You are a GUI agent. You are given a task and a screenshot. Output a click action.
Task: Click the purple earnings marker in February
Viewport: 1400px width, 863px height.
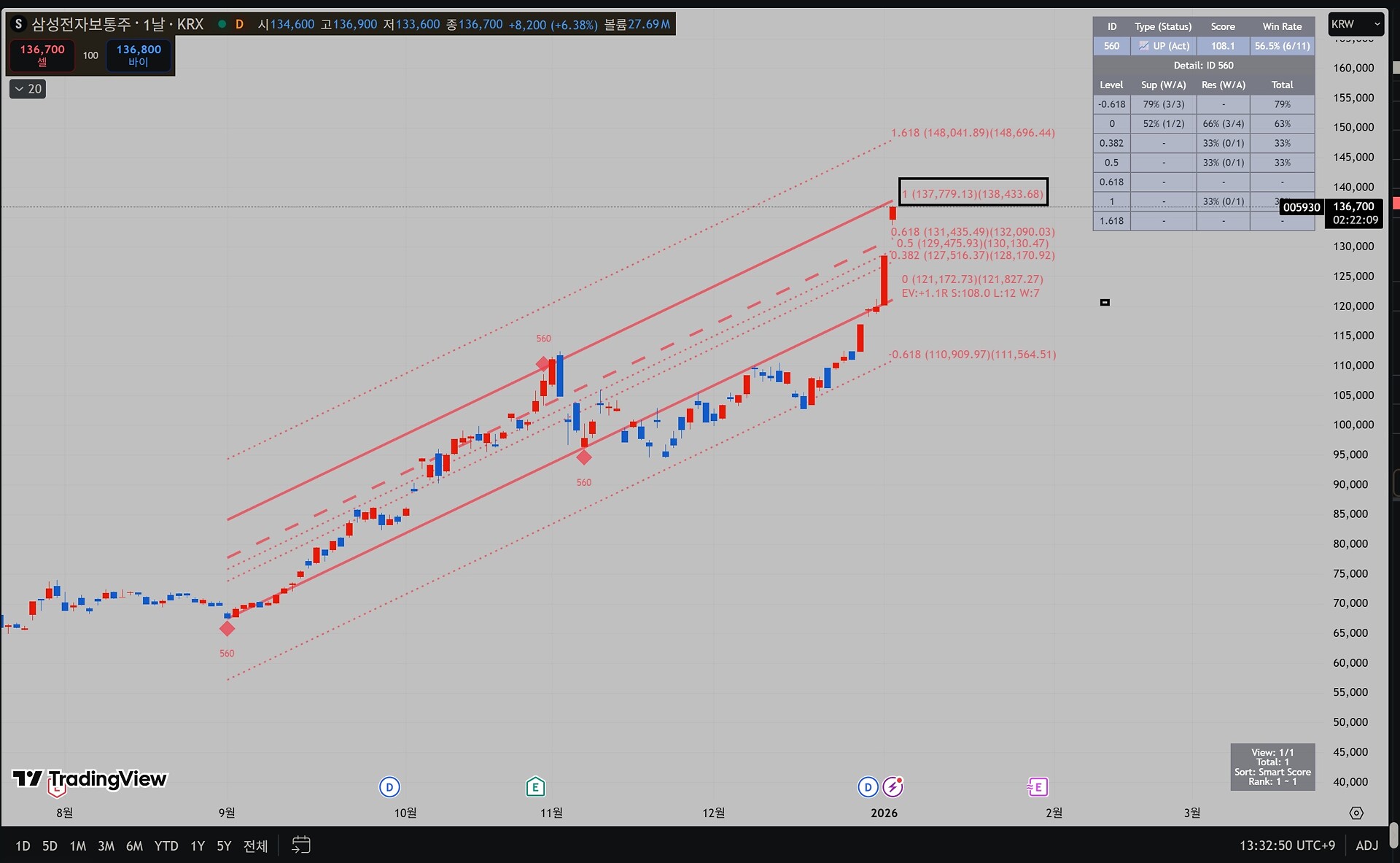(1037, 787)
